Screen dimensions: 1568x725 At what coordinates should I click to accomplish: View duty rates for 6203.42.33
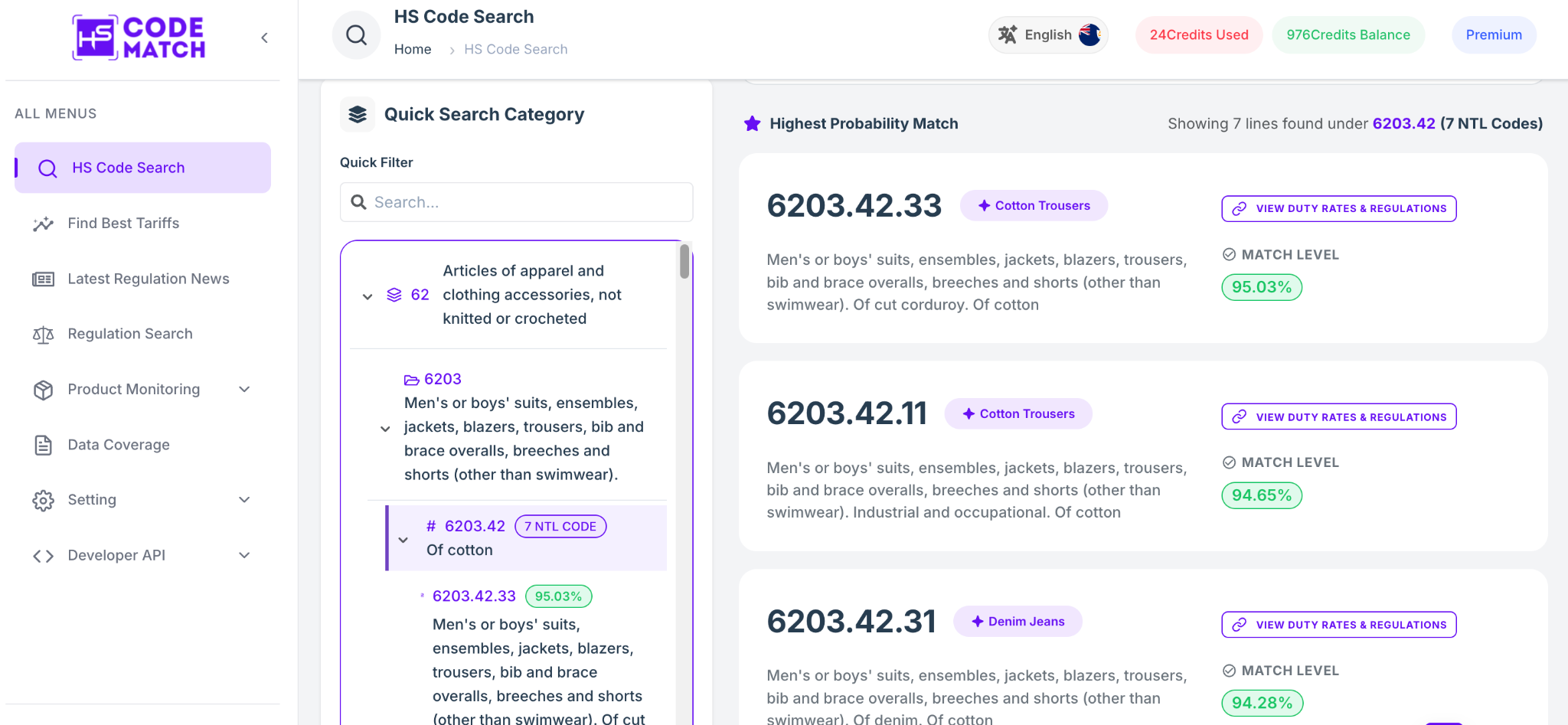[x=1338, y=208]
